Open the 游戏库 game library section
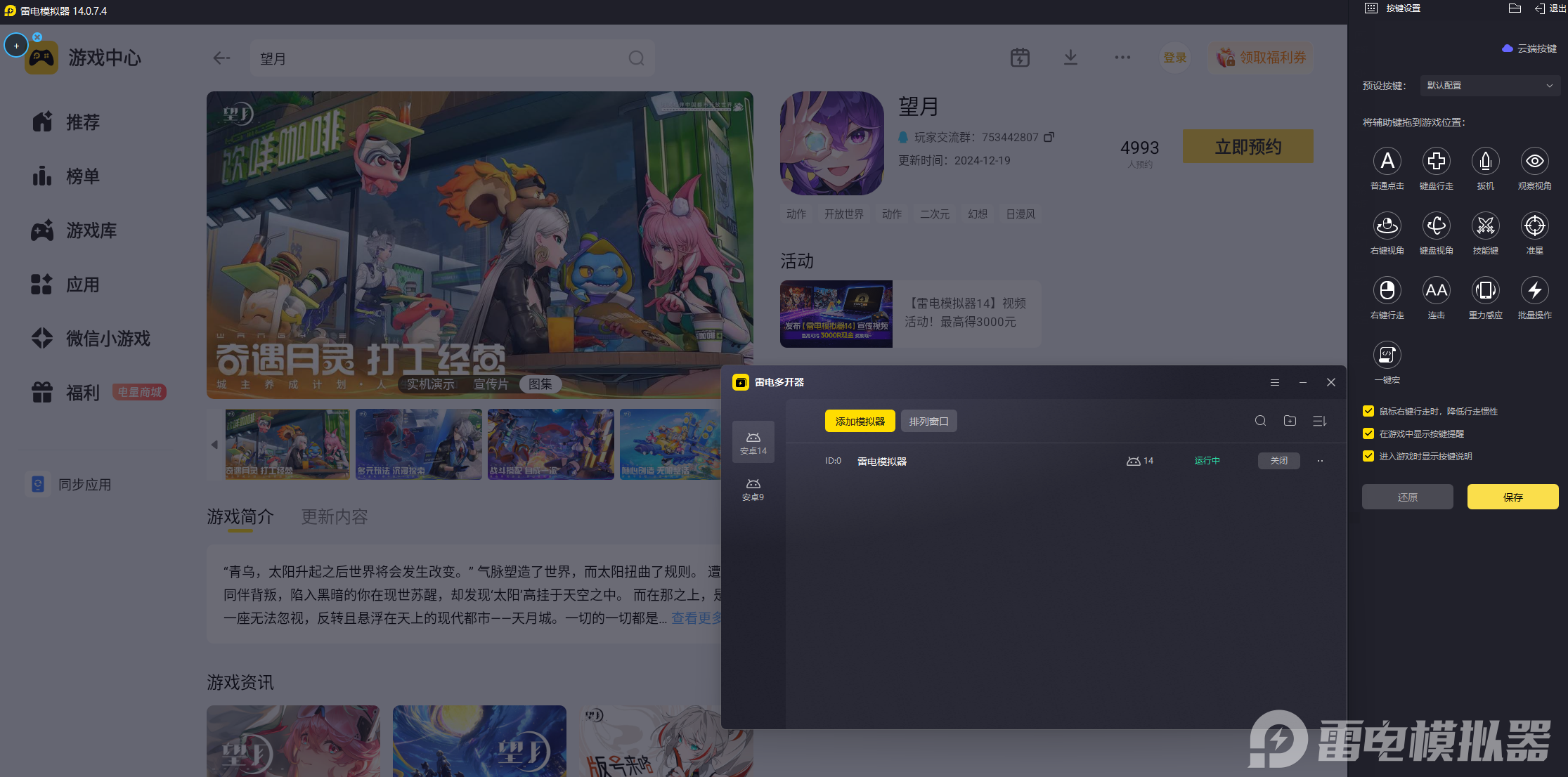This screenshot has width=1568, height=777. [74, 230]
